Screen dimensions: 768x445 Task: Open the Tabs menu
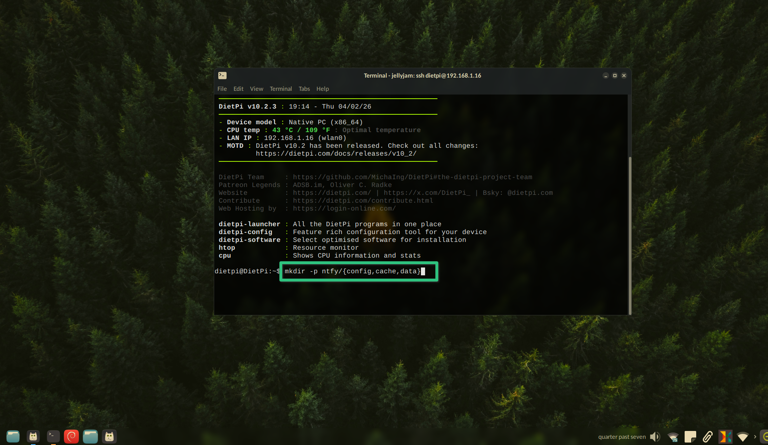coord(304,89)
